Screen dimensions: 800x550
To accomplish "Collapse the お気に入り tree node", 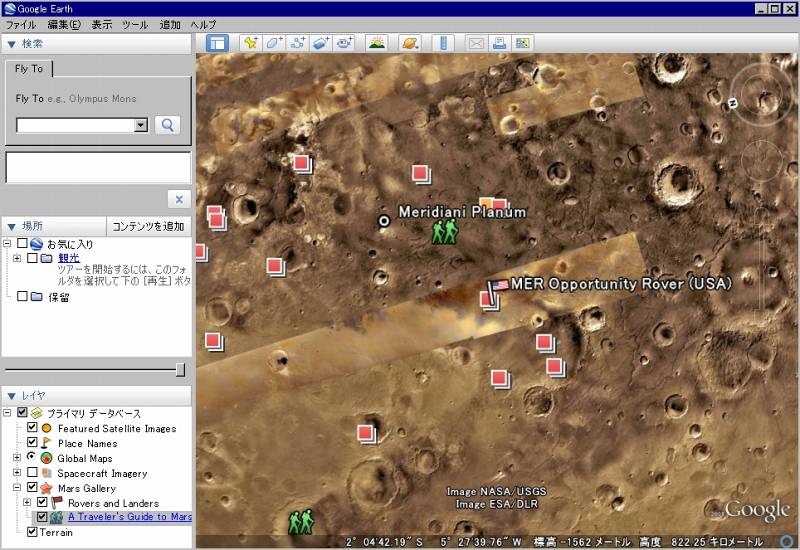I will [x=7, y=243].
